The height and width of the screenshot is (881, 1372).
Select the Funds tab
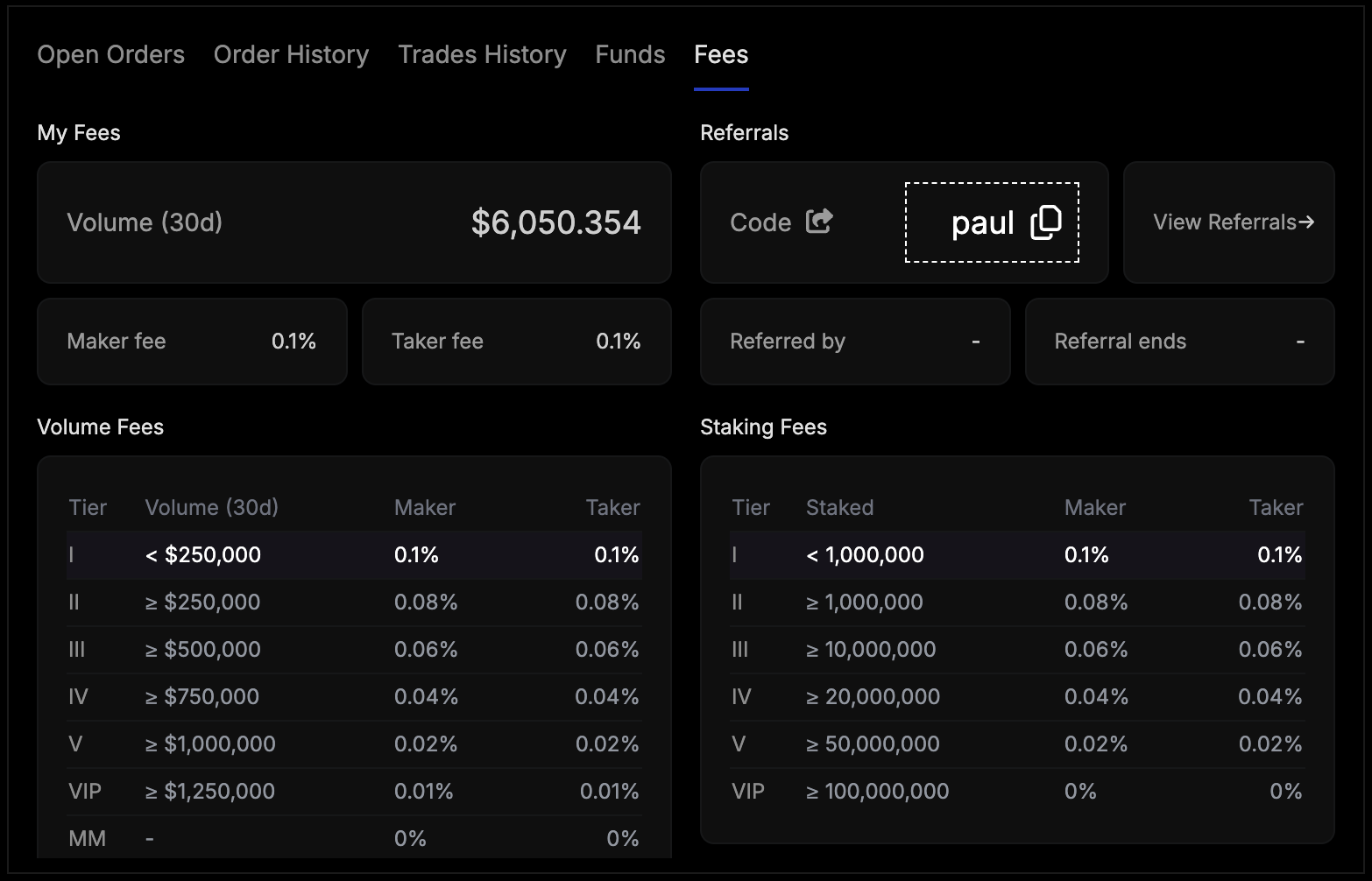630,54
